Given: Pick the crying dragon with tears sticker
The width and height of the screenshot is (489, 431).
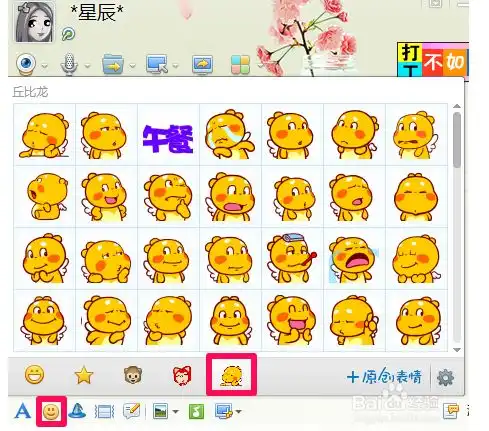Looking at the screenshot, I should pyautogui.click(x=230, y=135).
